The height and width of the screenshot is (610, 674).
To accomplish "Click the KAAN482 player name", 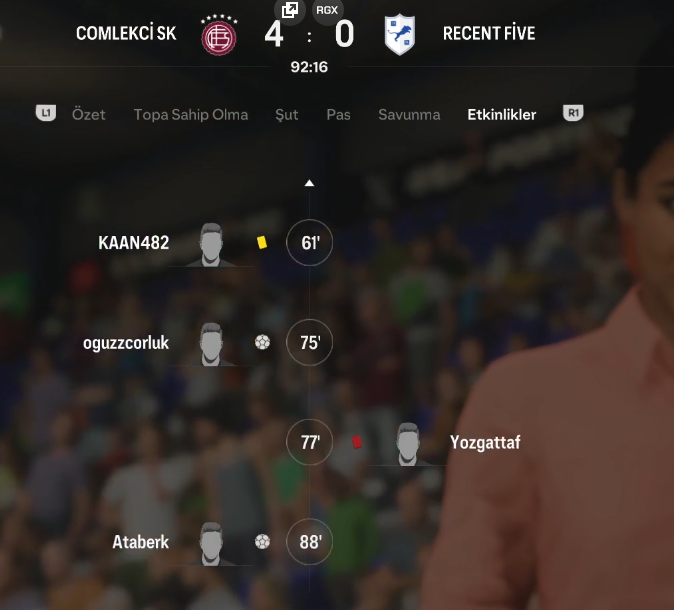I will tap(134, 243).
